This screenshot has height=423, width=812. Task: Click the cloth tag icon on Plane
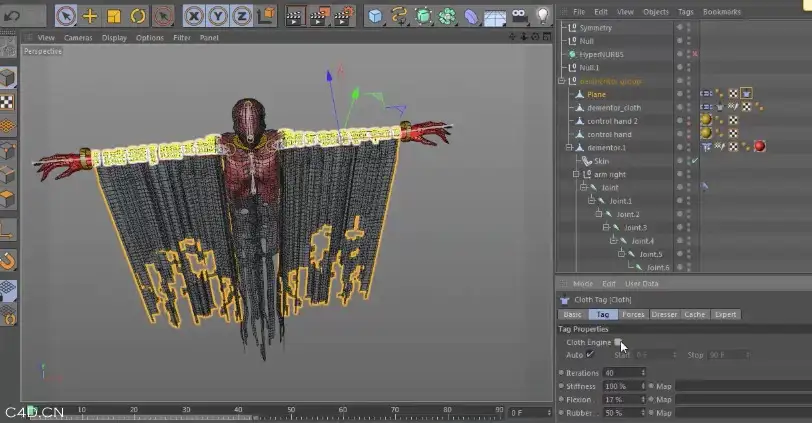click(746, 94)
